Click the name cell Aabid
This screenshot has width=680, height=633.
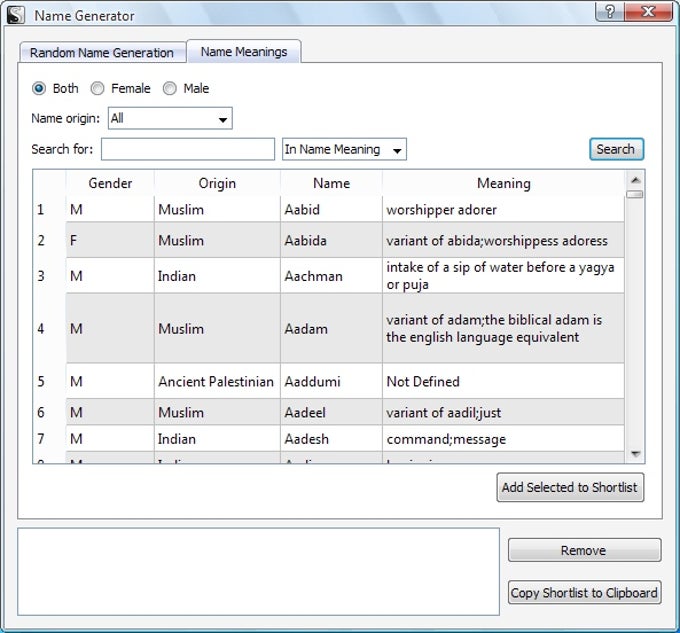click(x=331, y=209)
